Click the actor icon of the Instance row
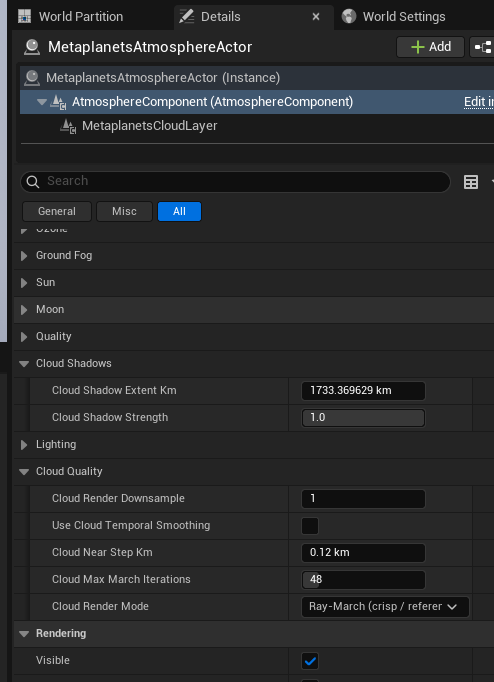 pyautogui.click(x=32, y=78)
